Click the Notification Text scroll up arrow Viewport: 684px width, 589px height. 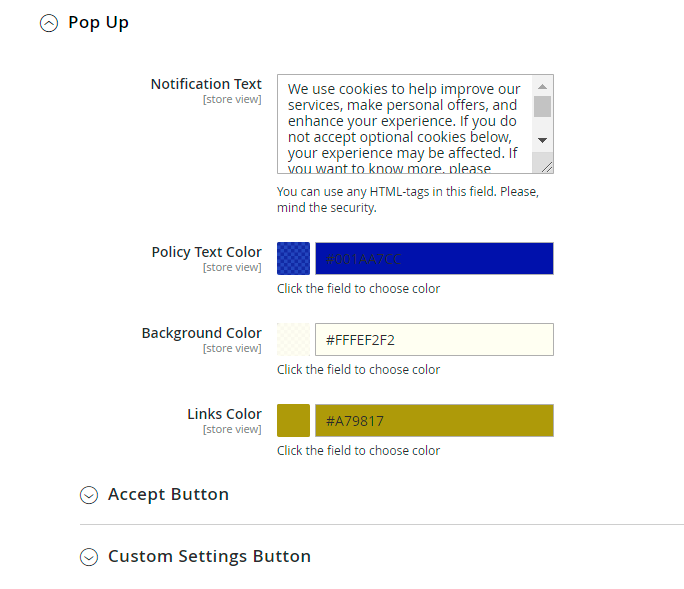pos(542,86)
